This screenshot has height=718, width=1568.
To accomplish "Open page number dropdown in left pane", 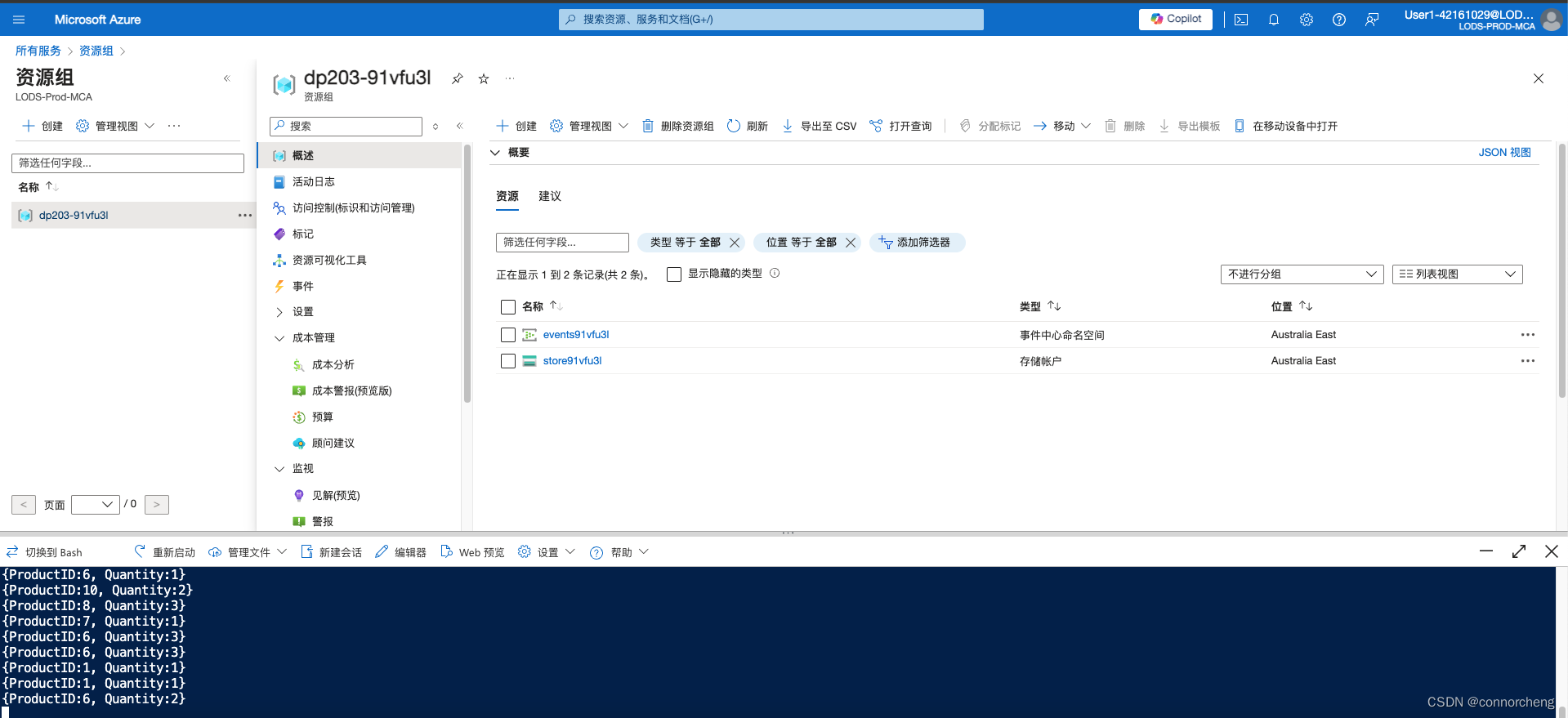I will 95,505.
